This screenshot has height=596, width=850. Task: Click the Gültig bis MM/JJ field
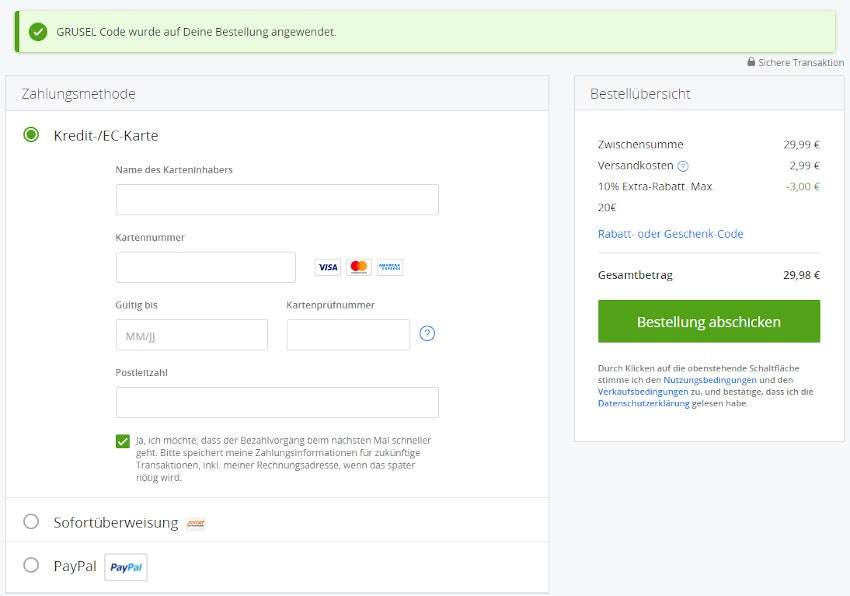192,334
